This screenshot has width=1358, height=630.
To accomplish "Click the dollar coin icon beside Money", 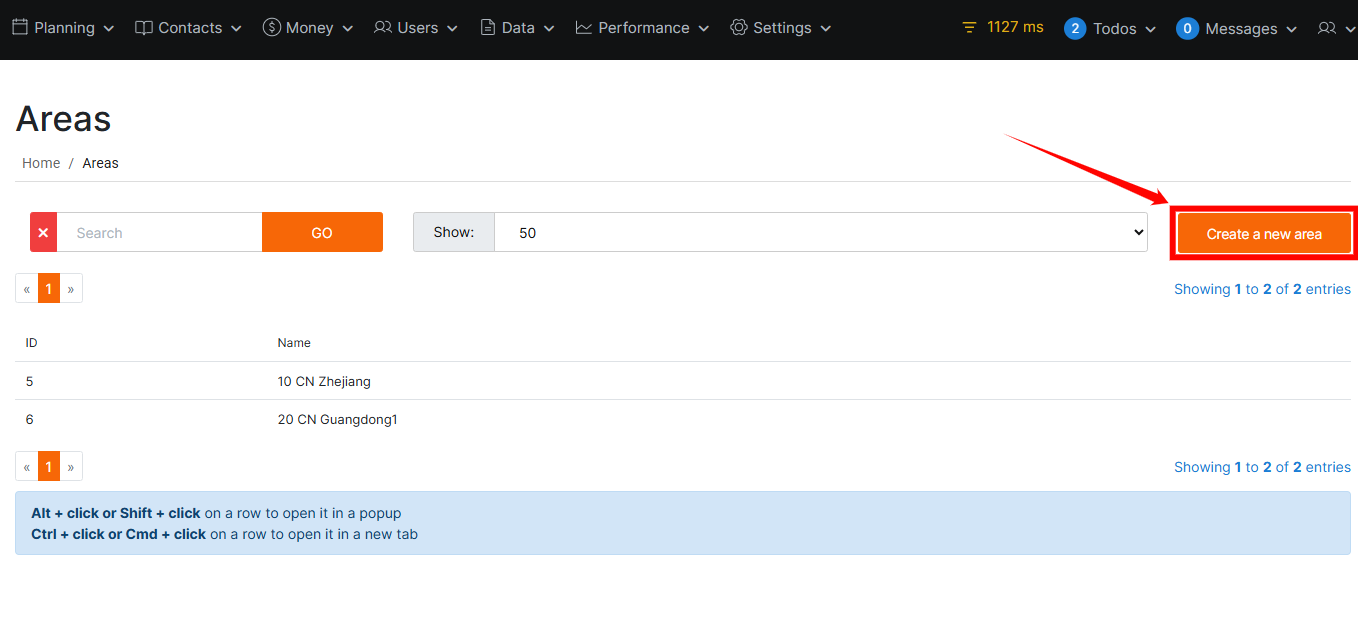I will point(272,28).
